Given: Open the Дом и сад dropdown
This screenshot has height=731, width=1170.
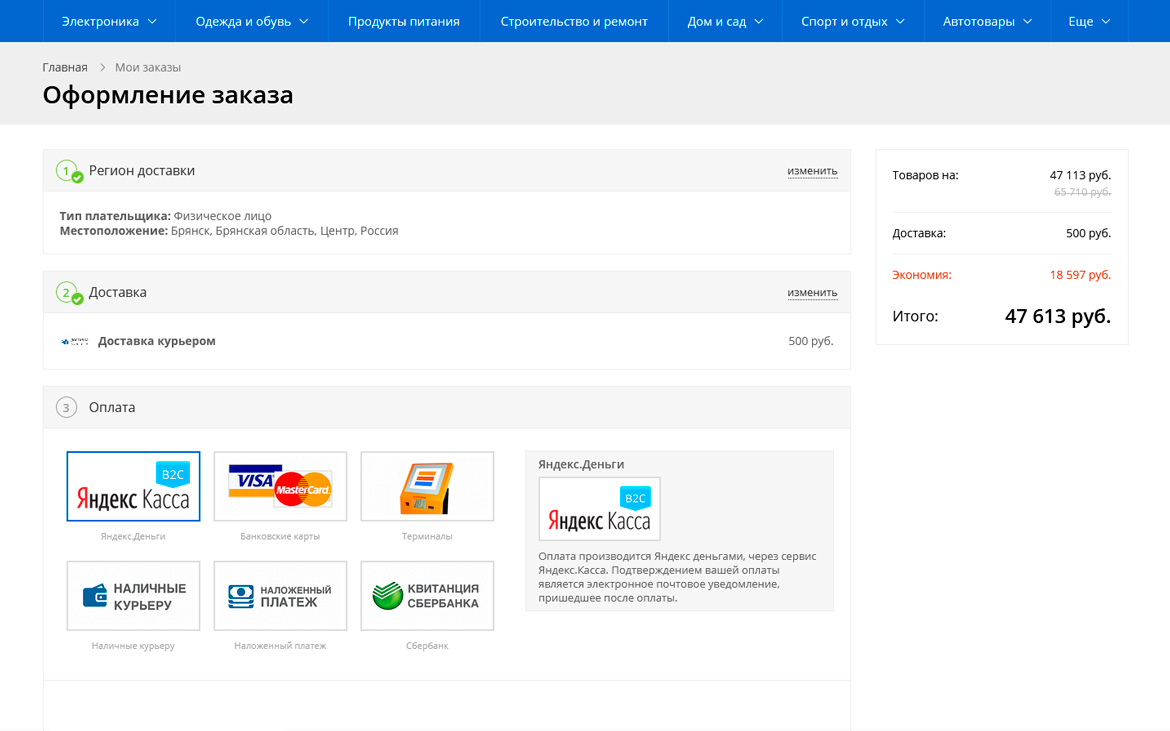Looking at the screenshot, I should [x=725, y=21].
